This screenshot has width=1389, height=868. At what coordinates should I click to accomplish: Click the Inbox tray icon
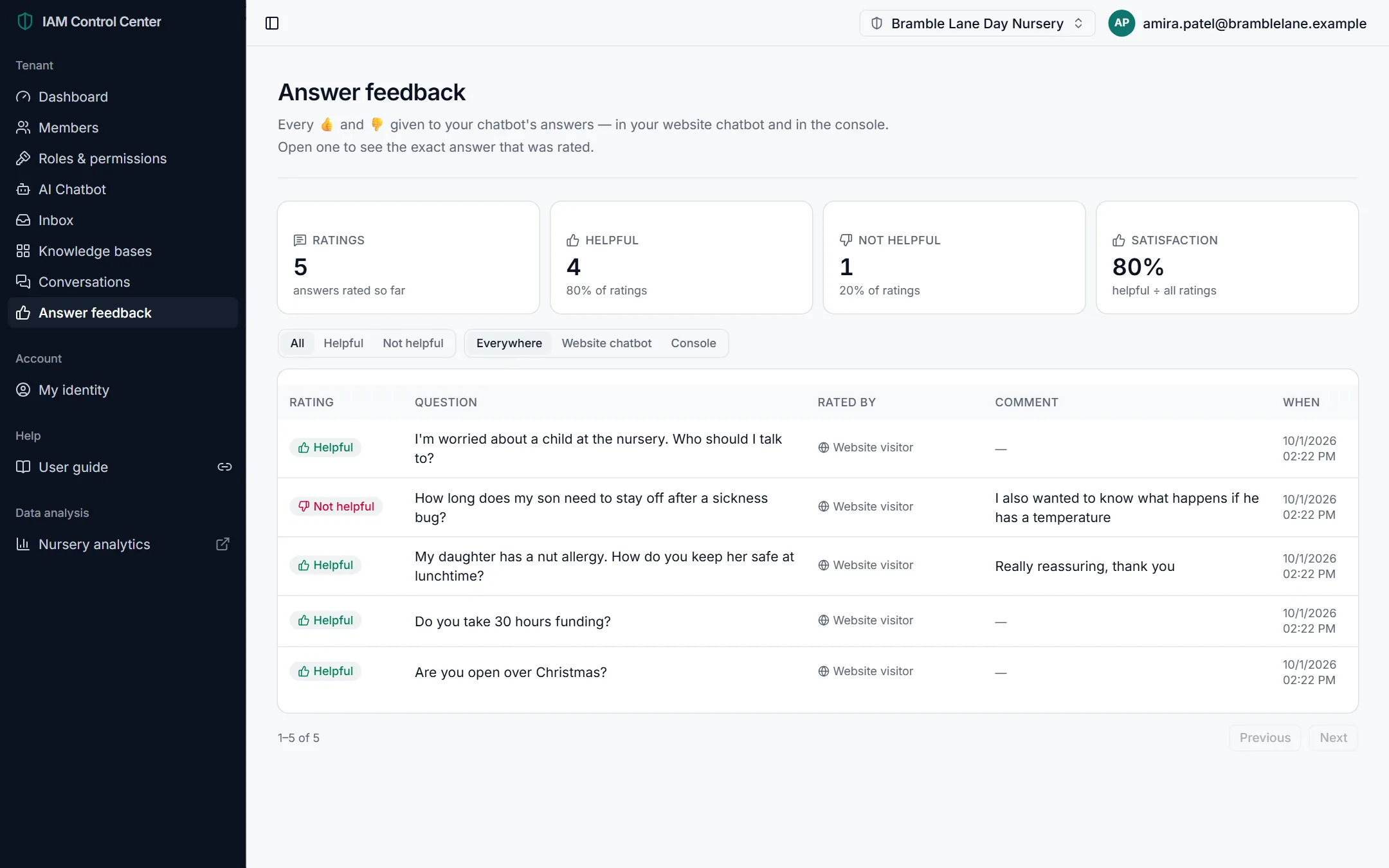point(23,220)
